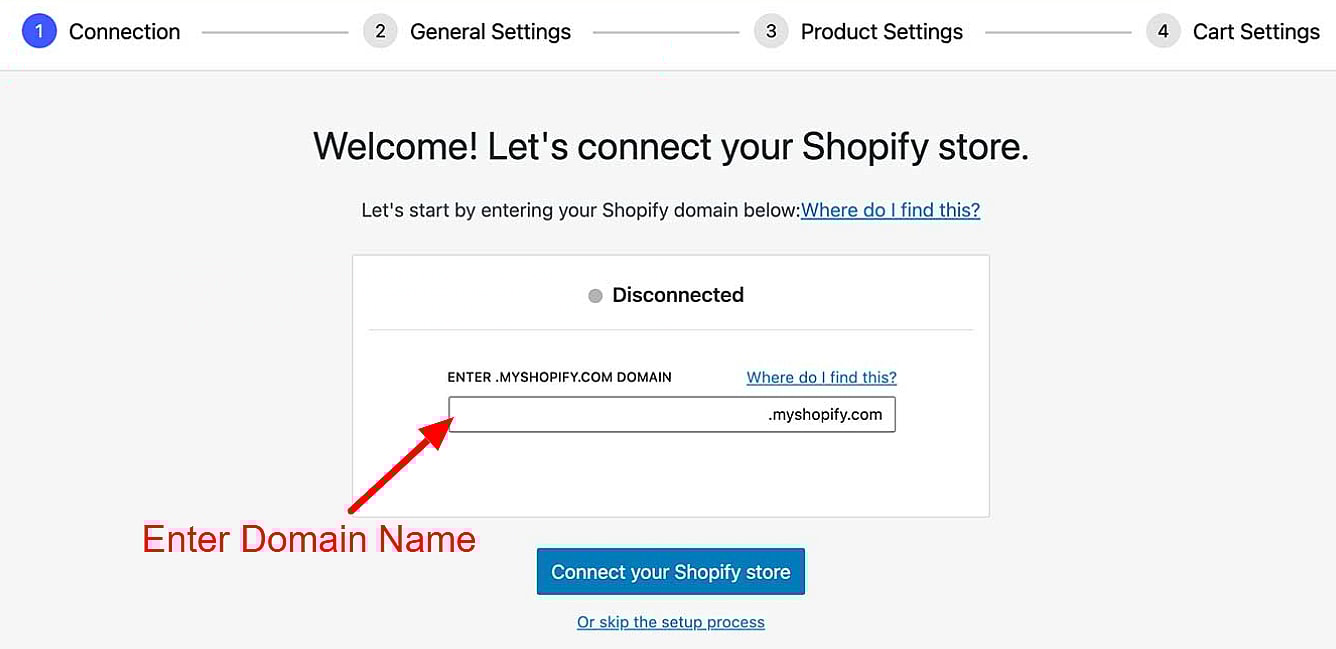Jump to the Cart Settings step
Viewport: 1336px width, 649px height.
[1256, 32]
